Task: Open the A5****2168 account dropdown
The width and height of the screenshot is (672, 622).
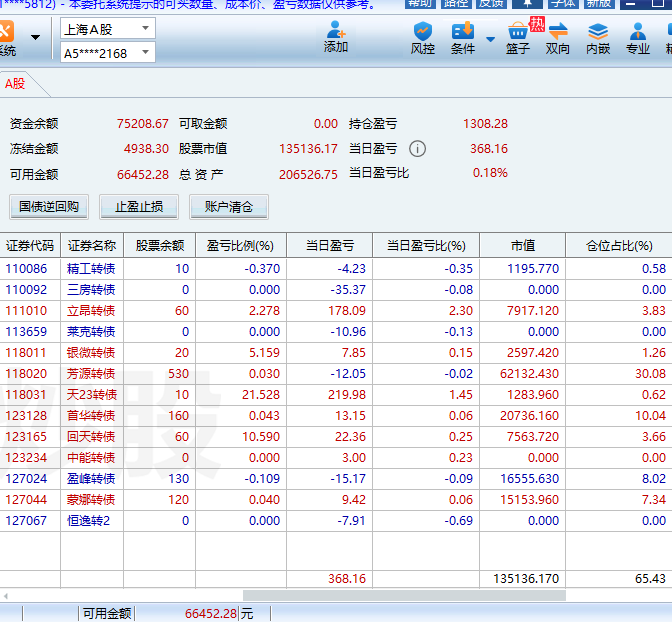Action: [145, 53]
